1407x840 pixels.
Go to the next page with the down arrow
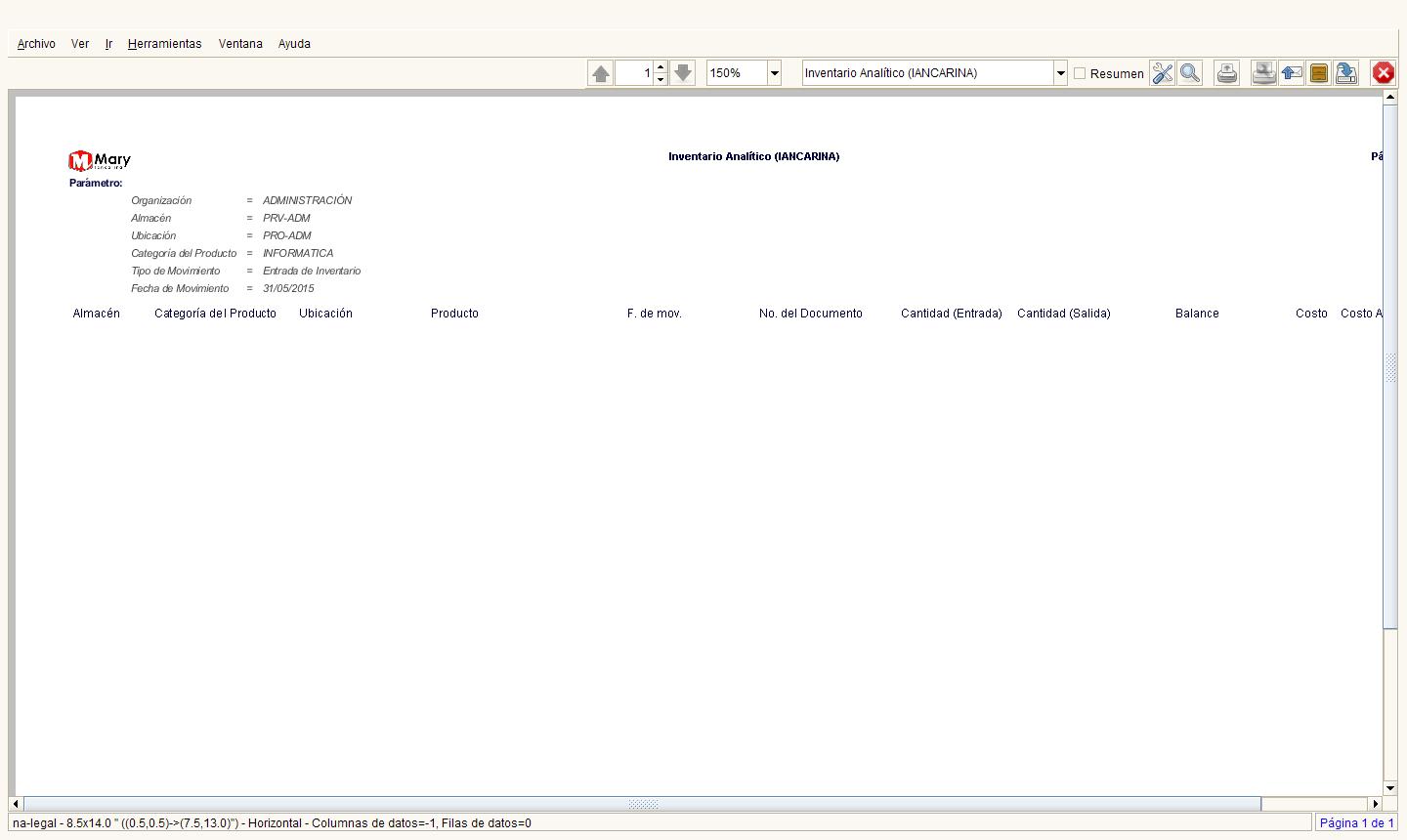pos(683,73)
